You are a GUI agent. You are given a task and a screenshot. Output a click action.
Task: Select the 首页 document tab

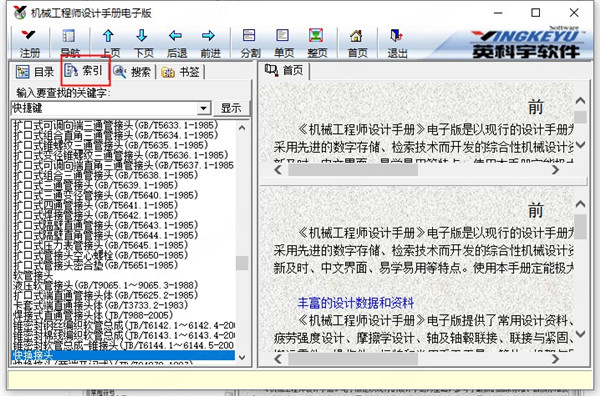284,70
